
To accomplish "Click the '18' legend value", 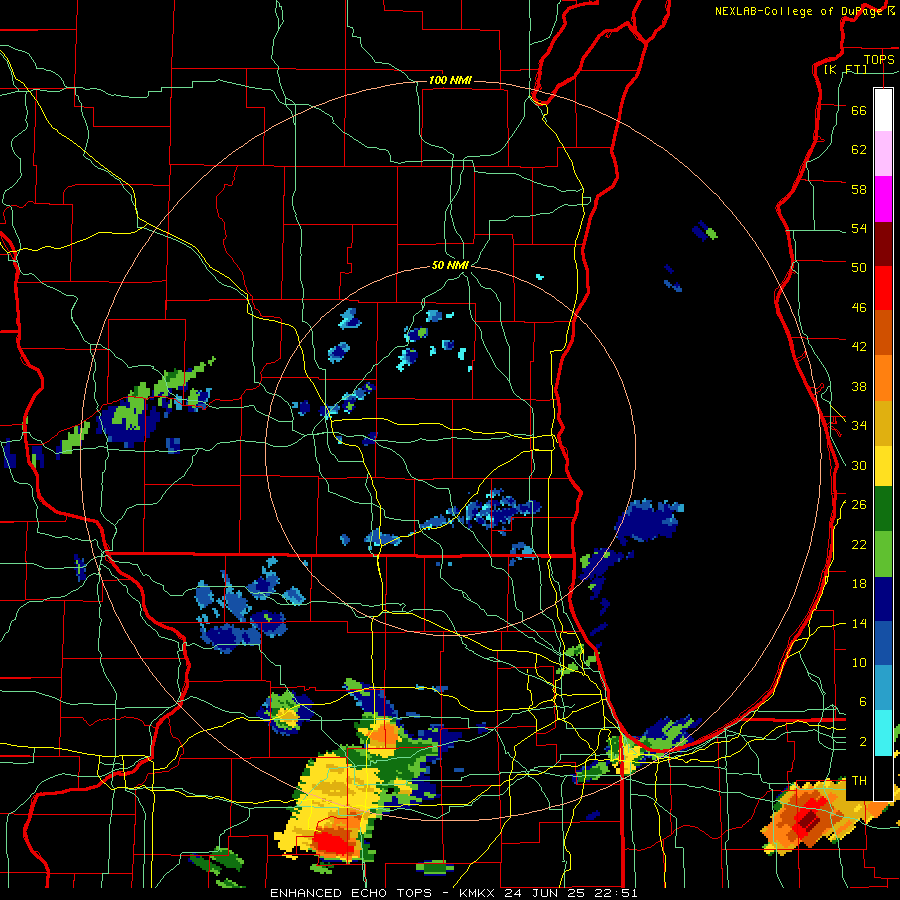I will point(859,584).
